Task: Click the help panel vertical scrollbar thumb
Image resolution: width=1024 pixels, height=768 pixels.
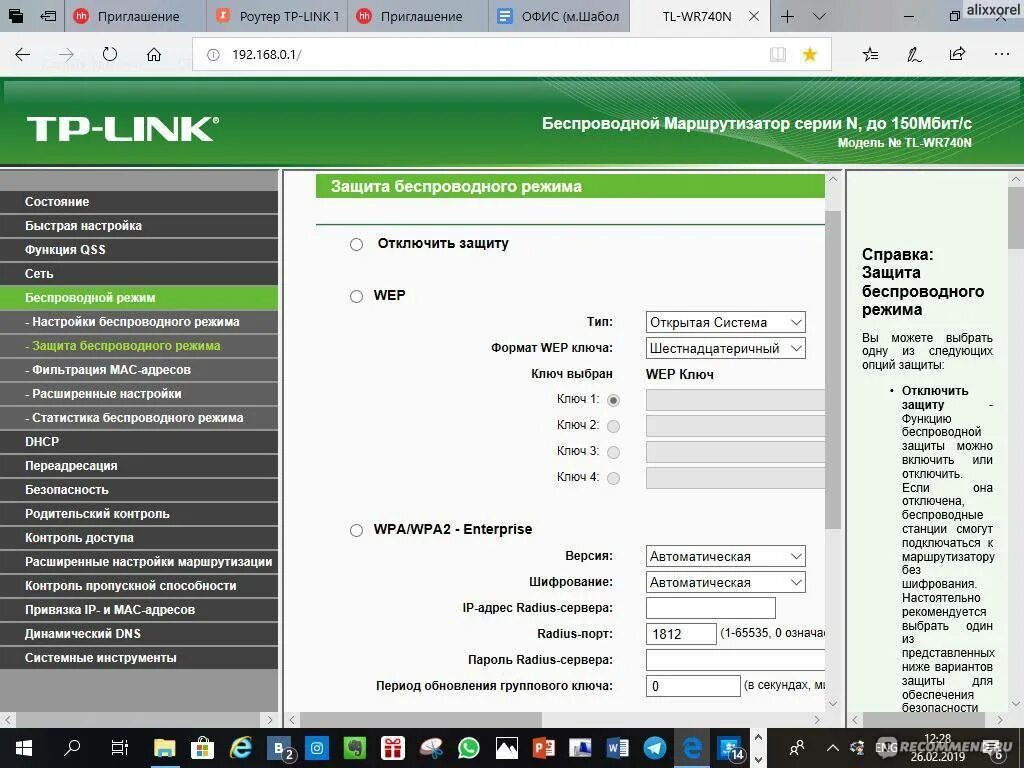Action: (1016, 217)
